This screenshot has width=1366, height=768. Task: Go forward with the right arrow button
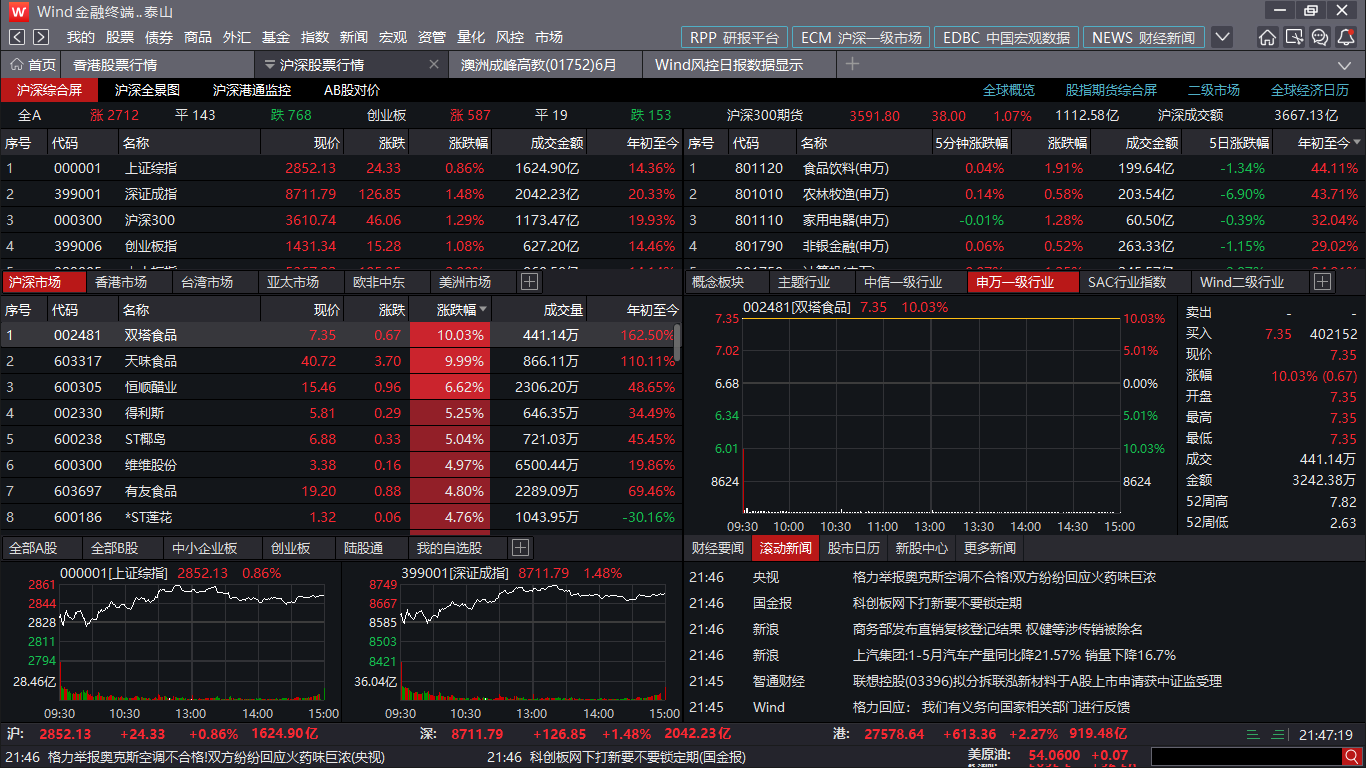(41, 37)
